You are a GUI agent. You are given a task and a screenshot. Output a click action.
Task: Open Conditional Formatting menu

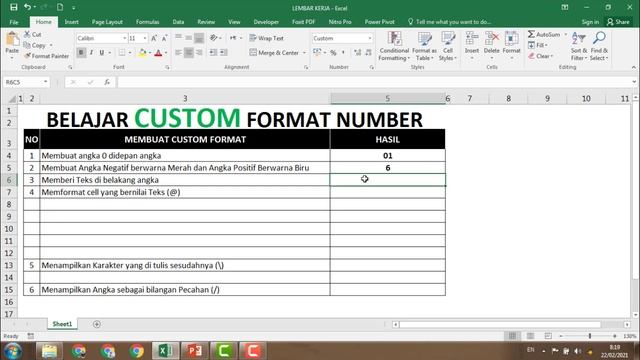394,47
